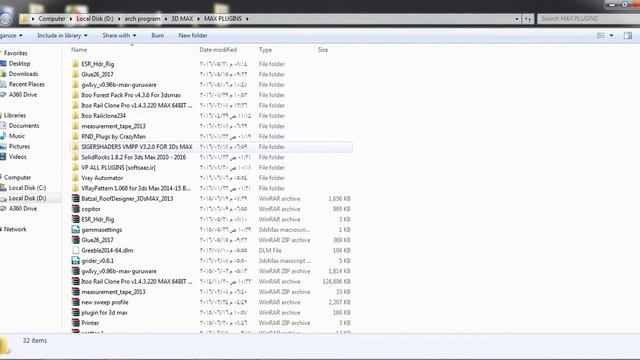Select new sweep profile archive icon
The height and width of the screenshot is (360, 640).
pos(76,302)
